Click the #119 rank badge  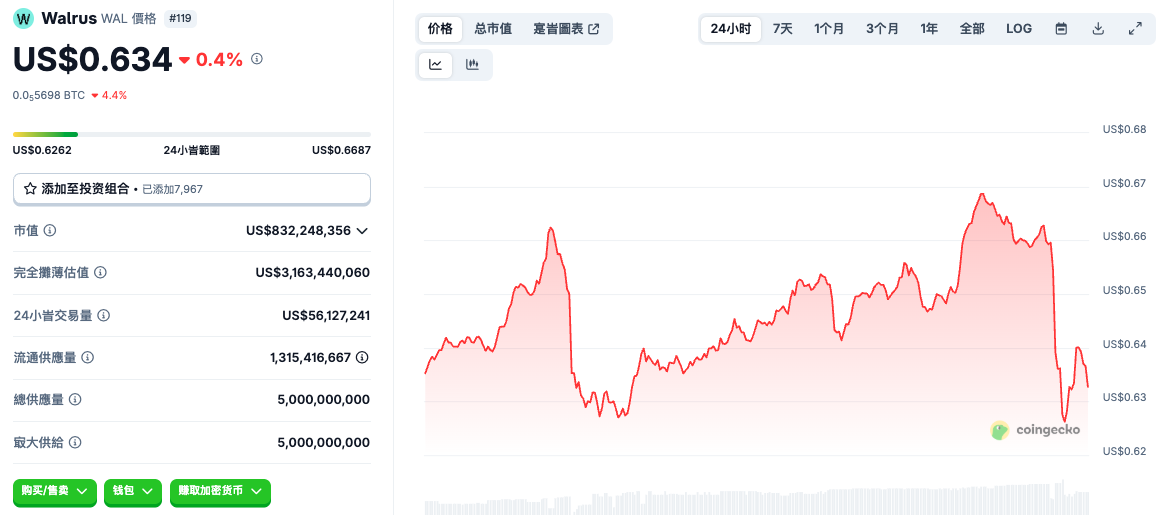pos(180,19)
